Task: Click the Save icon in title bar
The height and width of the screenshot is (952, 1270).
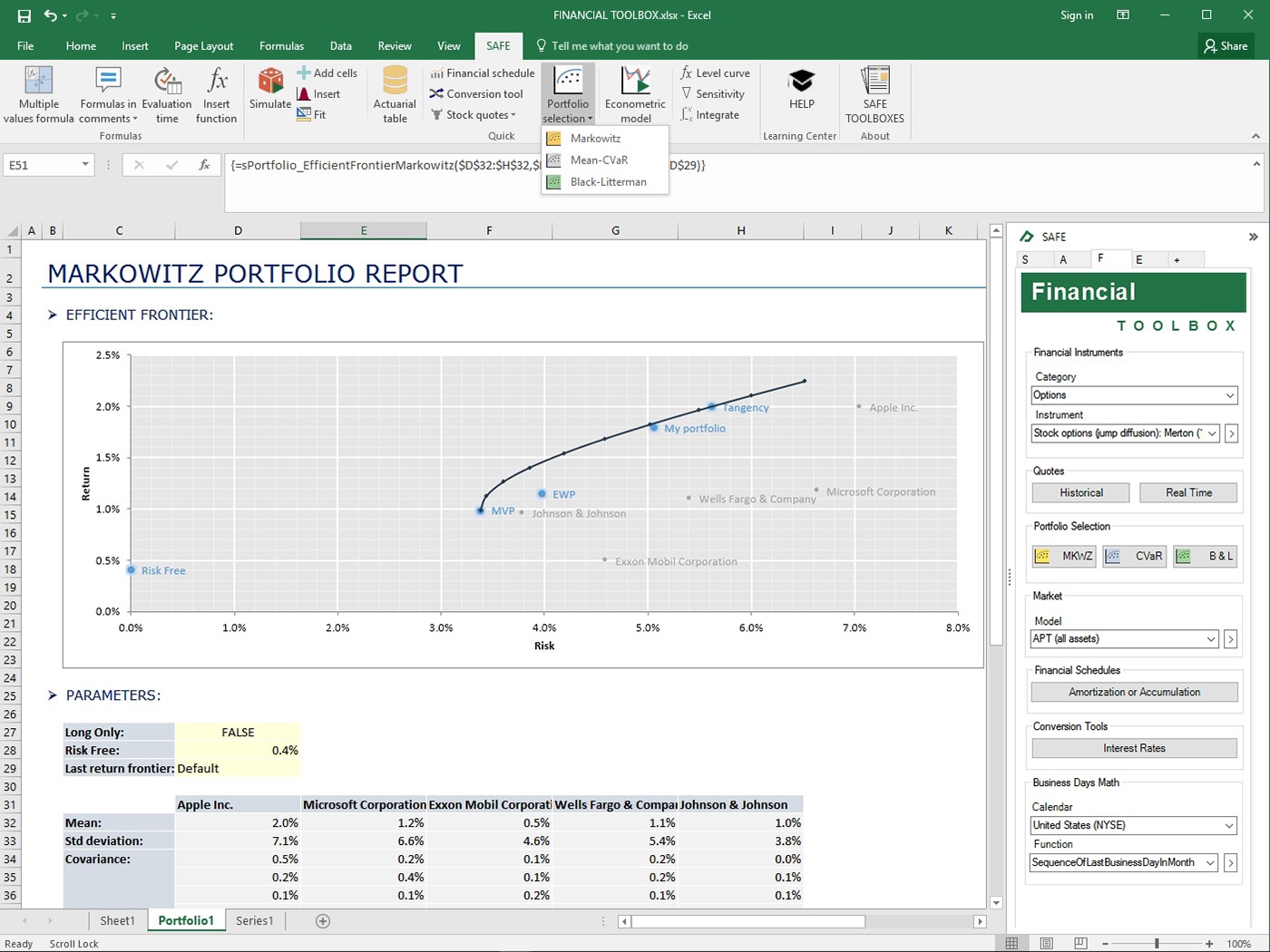Action: pyautogui.click(x=24, y=15)
